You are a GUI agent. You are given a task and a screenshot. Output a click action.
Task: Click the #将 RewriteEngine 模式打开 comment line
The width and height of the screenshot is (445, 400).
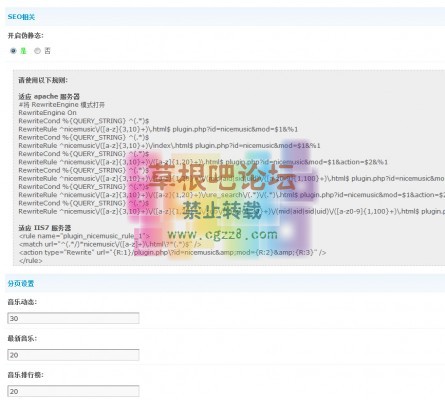[x=62, y=105]
